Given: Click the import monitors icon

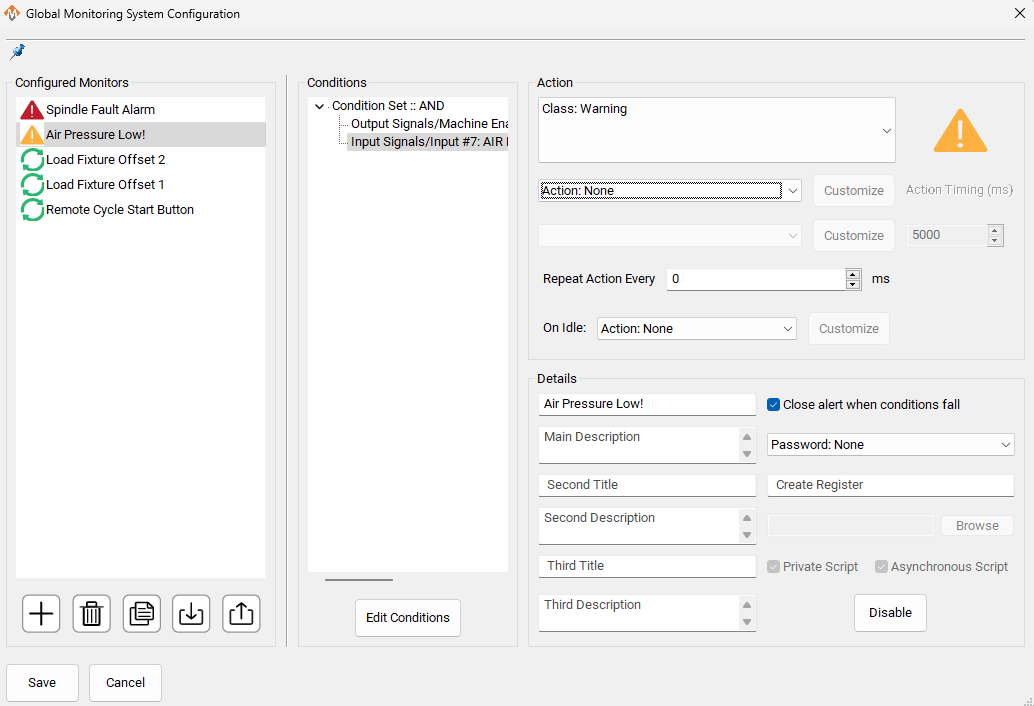Looking at the screenshot, I should point(191,613).
